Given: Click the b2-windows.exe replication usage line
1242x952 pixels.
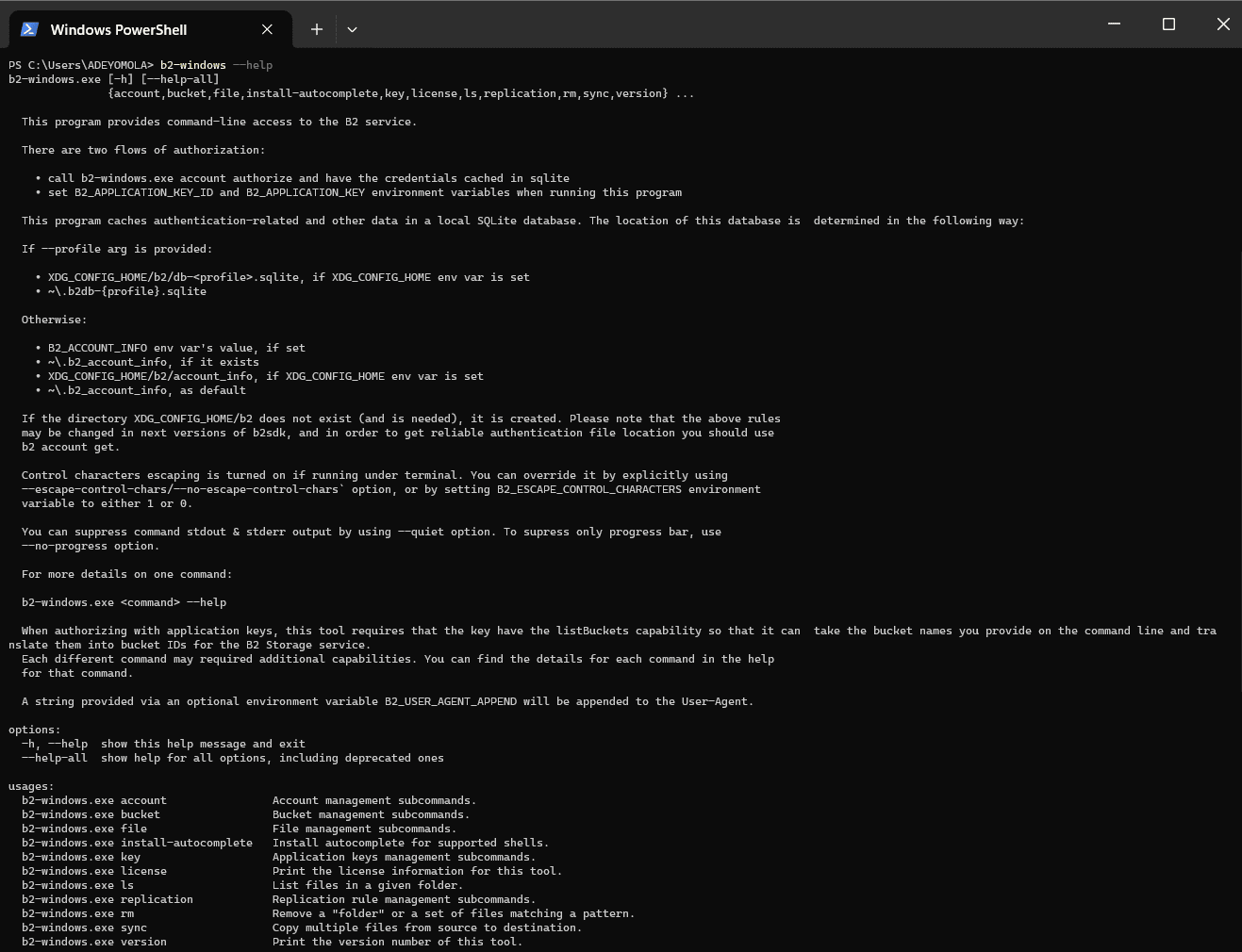Looking at the screenshot, I should coord(278,899).
